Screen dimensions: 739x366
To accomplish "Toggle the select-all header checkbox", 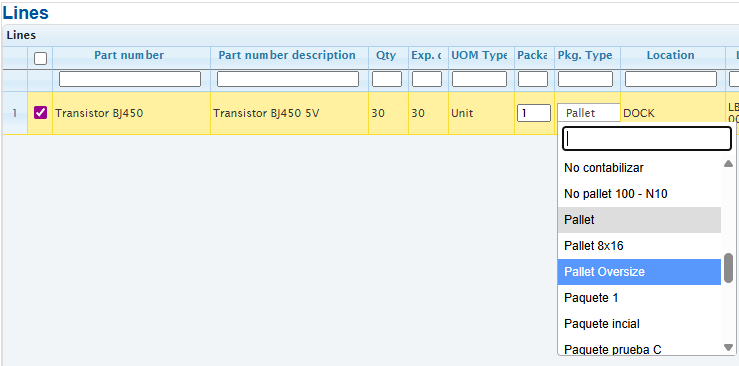I will (x=41, y=58).
